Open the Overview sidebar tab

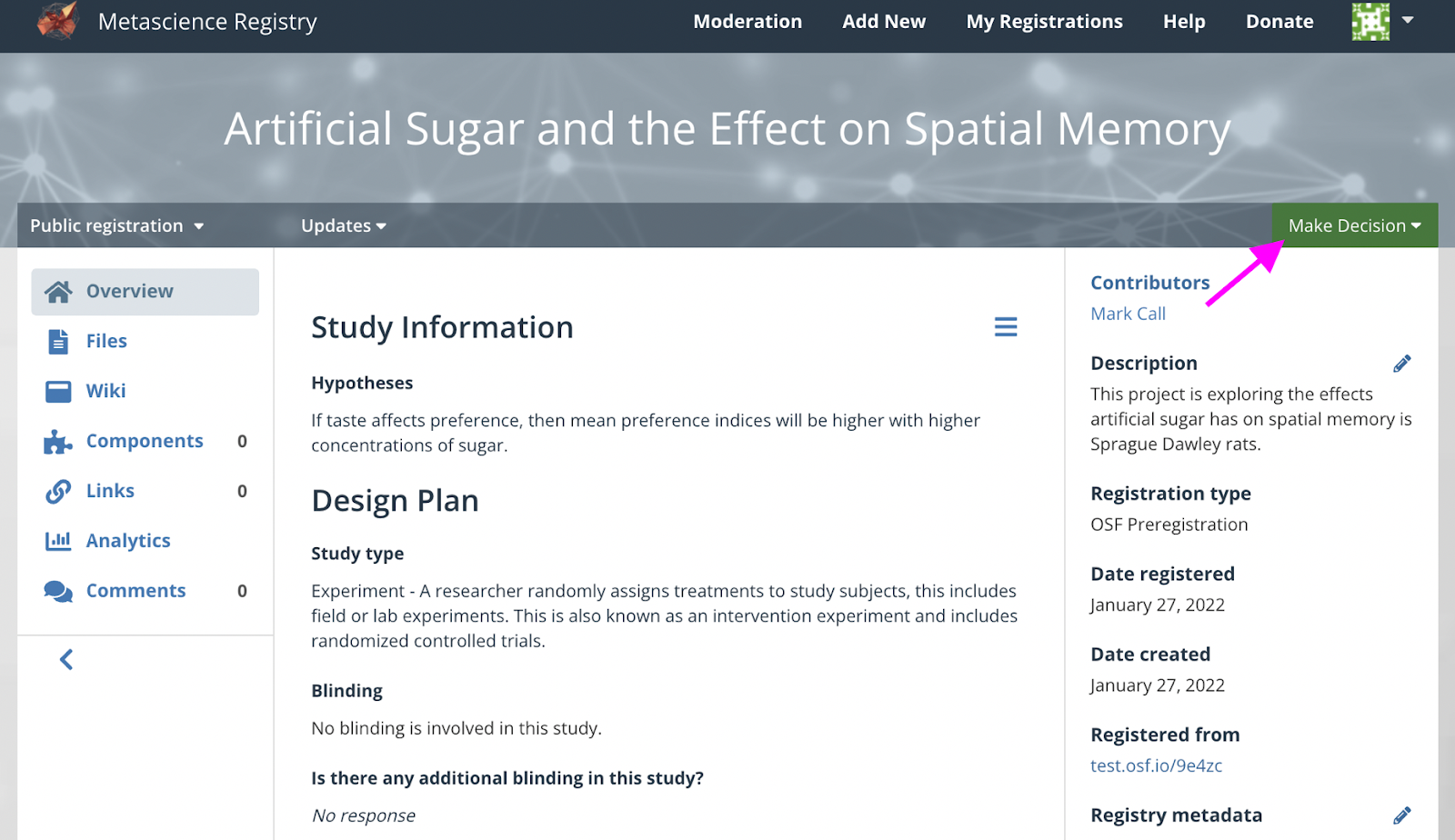145,292
